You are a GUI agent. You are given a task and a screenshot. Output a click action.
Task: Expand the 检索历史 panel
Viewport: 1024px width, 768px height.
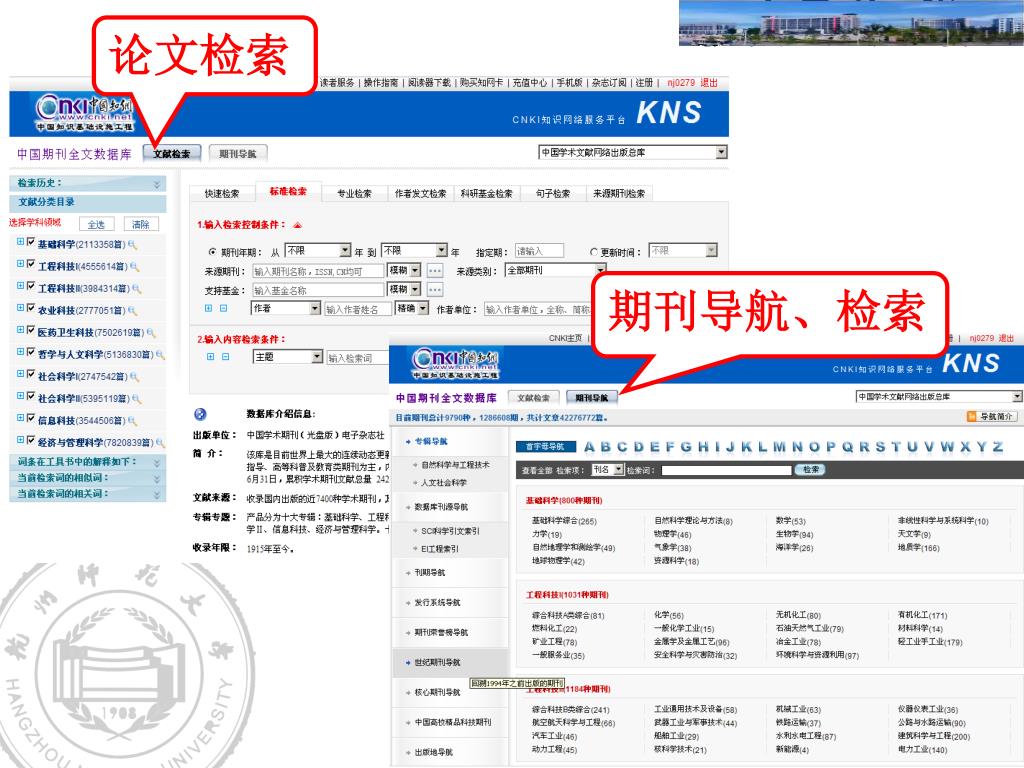(x=88, y=183)
